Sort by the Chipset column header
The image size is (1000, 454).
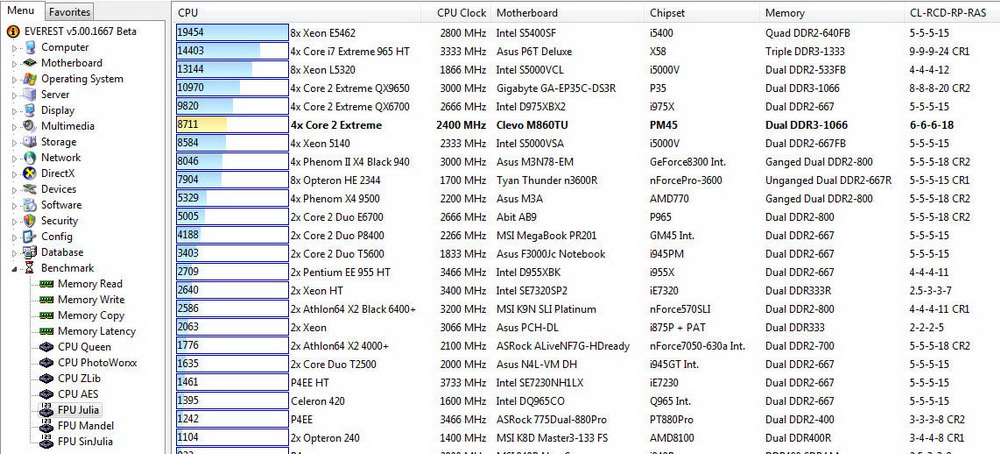pos(703,13)
